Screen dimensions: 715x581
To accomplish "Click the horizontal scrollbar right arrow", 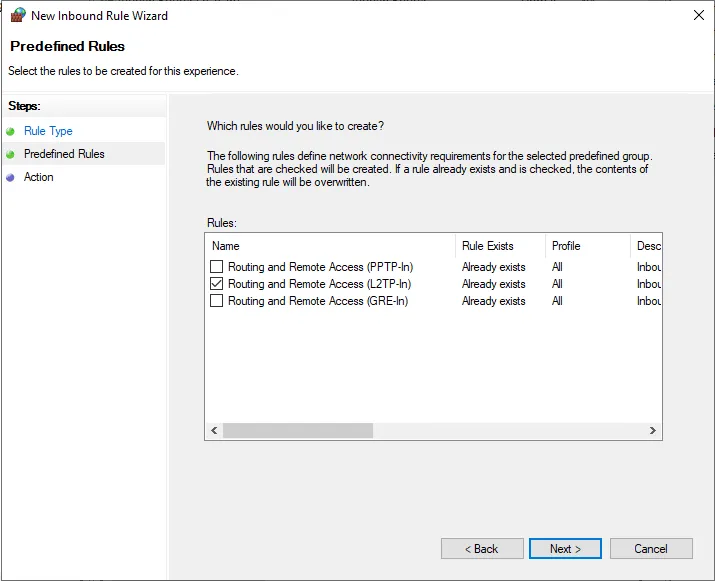I will coord(652,430).
